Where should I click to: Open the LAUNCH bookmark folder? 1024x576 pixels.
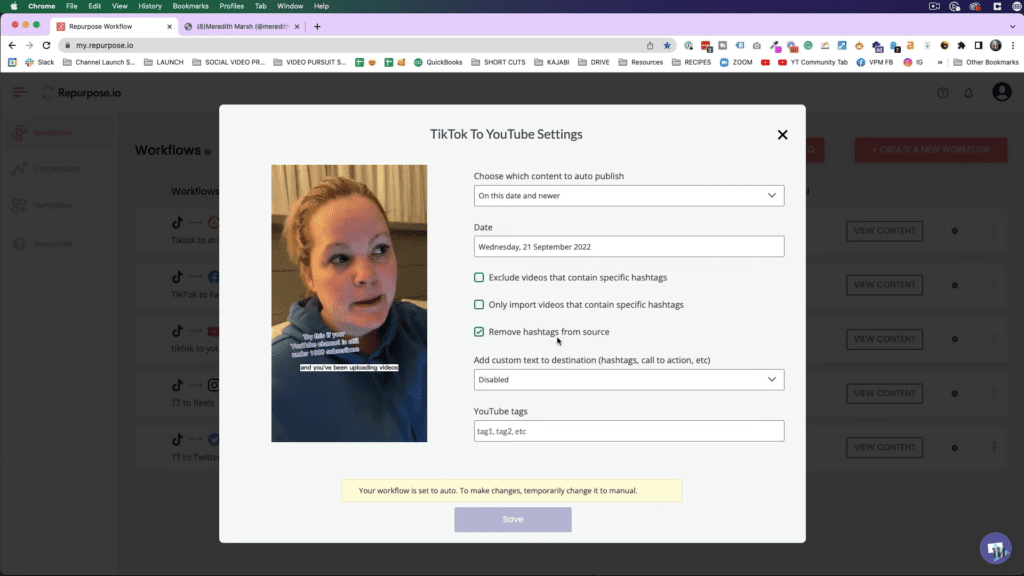[164, 62]
